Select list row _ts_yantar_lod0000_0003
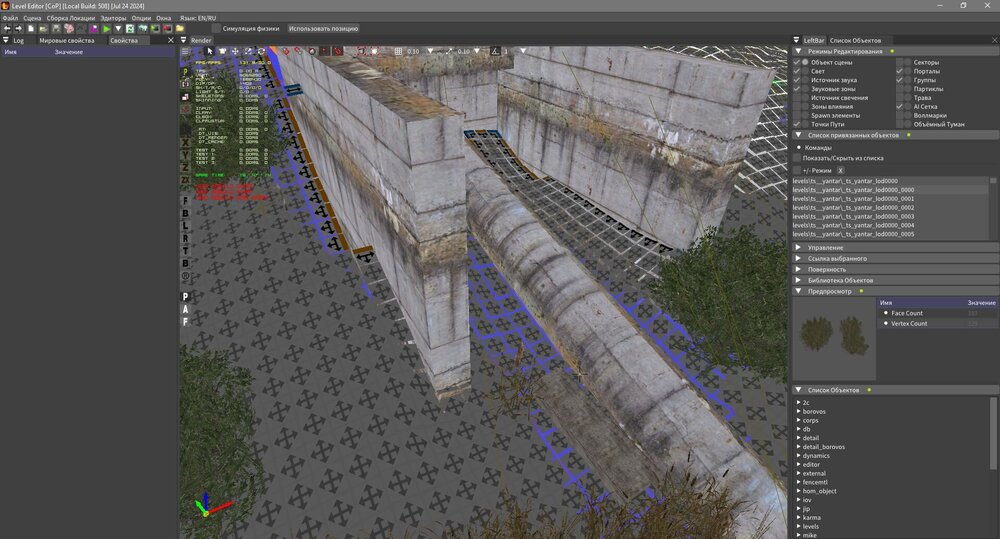 (x=890, y=216)
